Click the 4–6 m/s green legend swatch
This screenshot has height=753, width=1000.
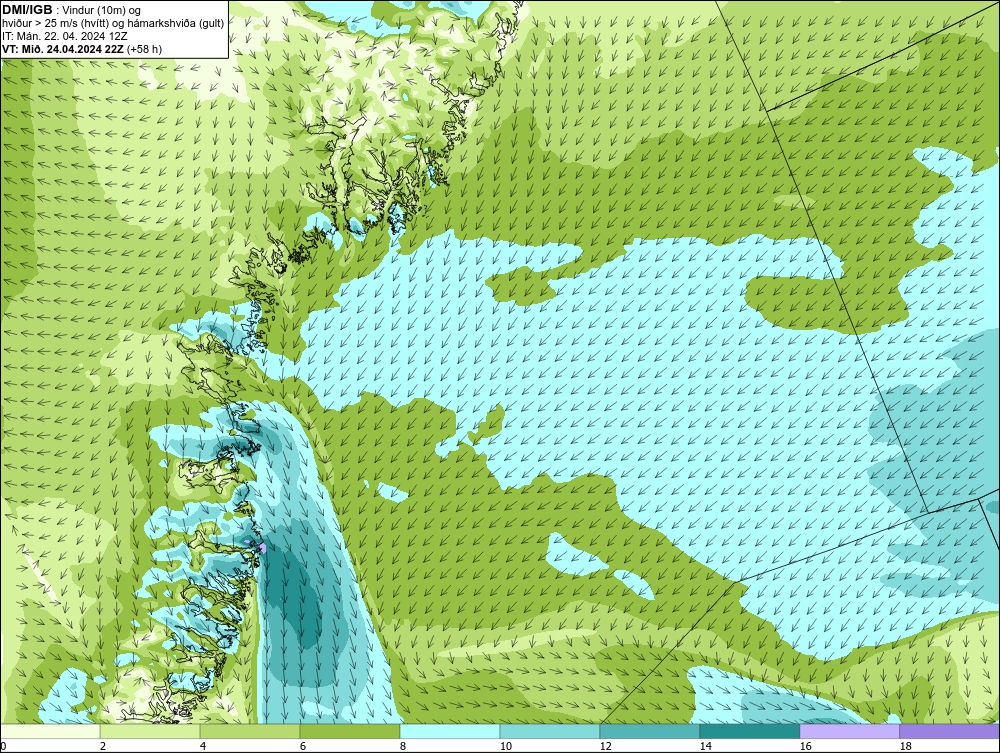[x=250, y=731]
